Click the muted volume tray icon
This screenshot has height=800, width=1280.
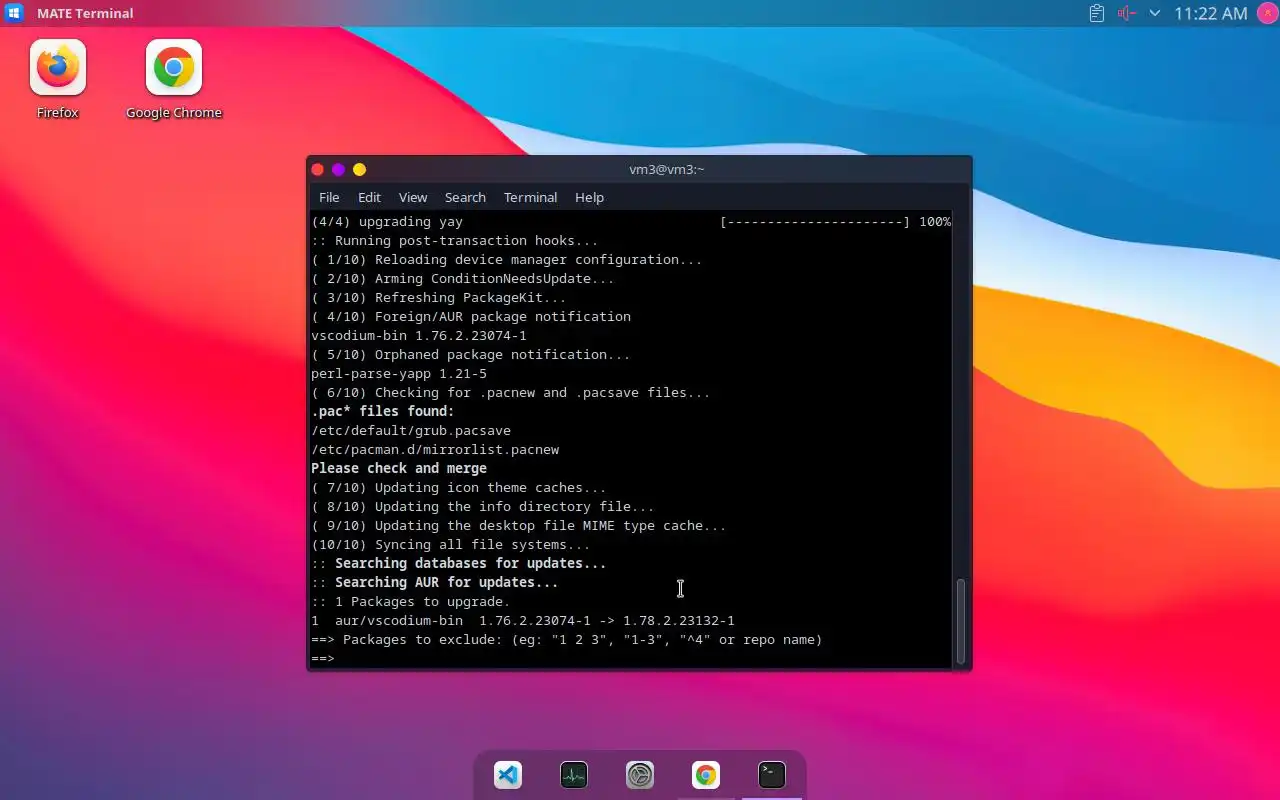[1127, 13]
